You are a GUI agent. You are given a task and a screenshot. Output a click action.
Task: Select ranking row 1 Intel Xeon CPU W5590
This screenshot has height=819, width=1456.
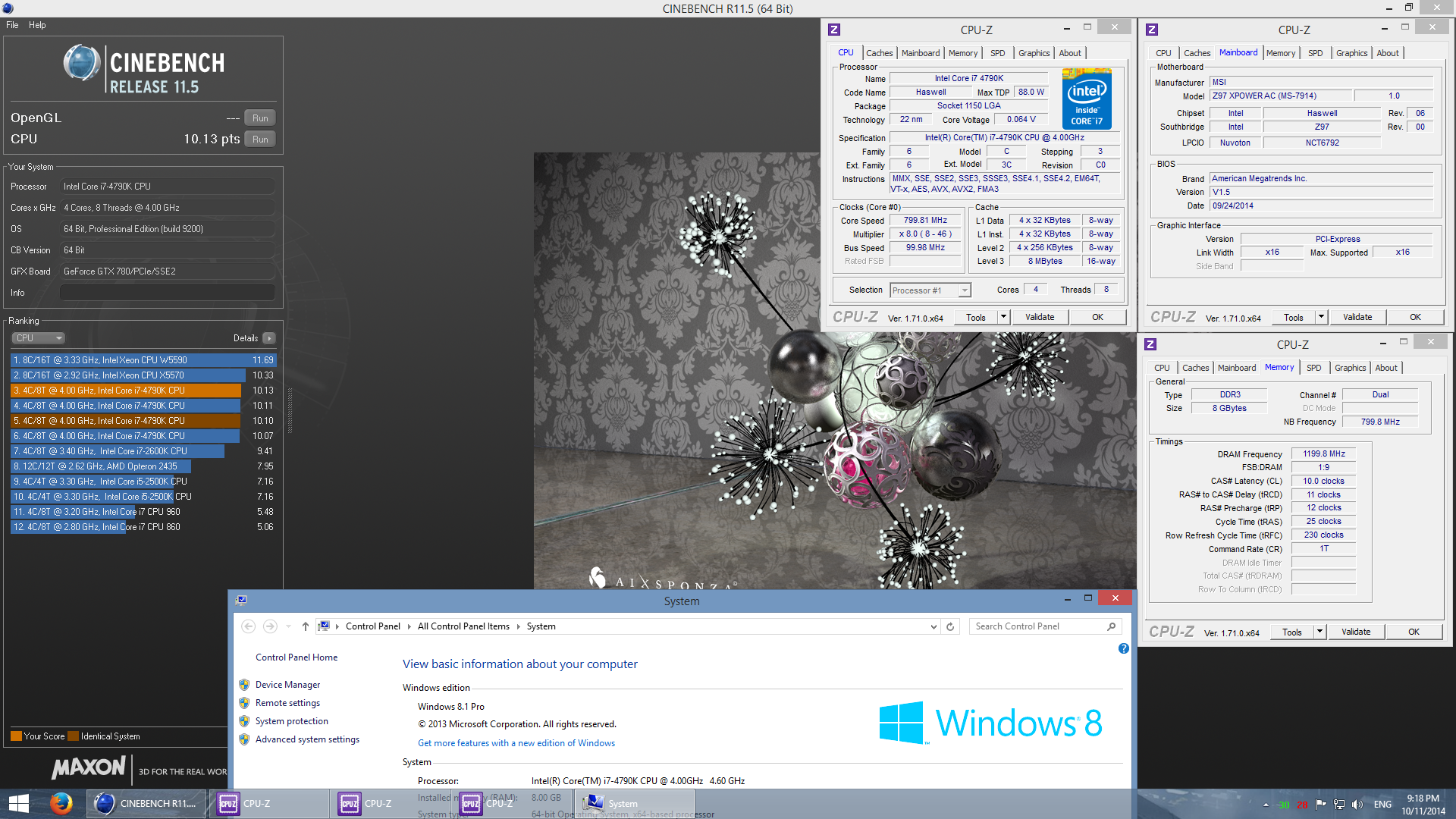pos(143,360)
